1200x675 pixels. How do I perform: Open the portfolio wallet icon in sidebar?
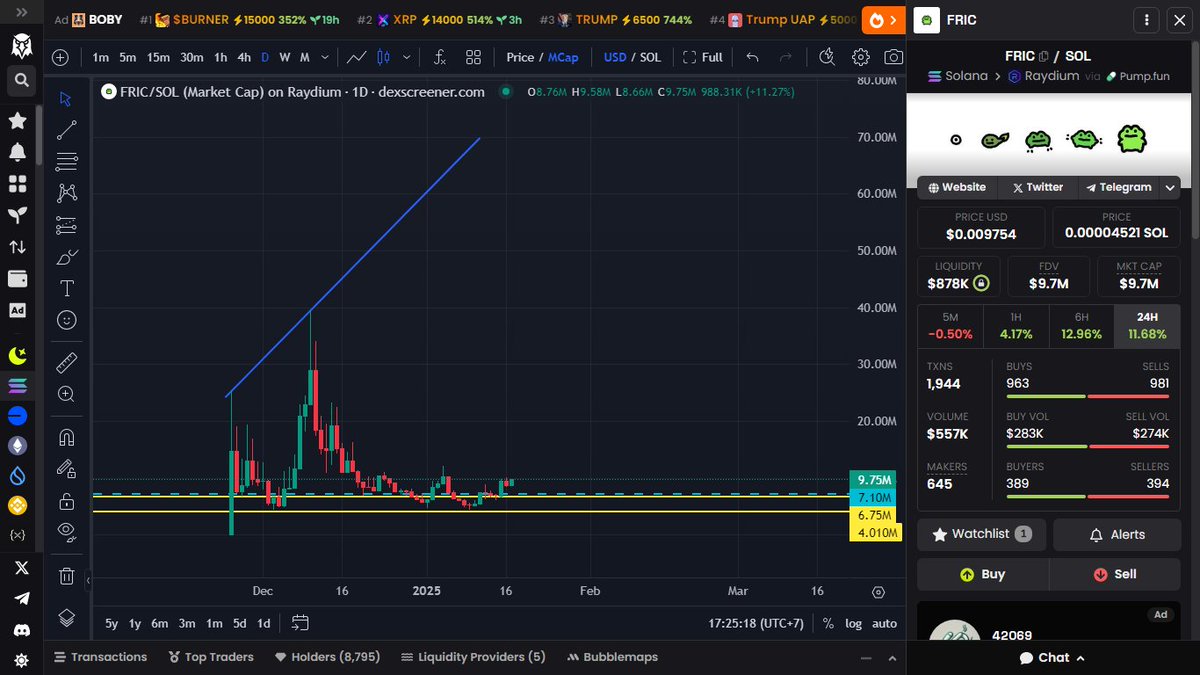(x=17, y=278)
